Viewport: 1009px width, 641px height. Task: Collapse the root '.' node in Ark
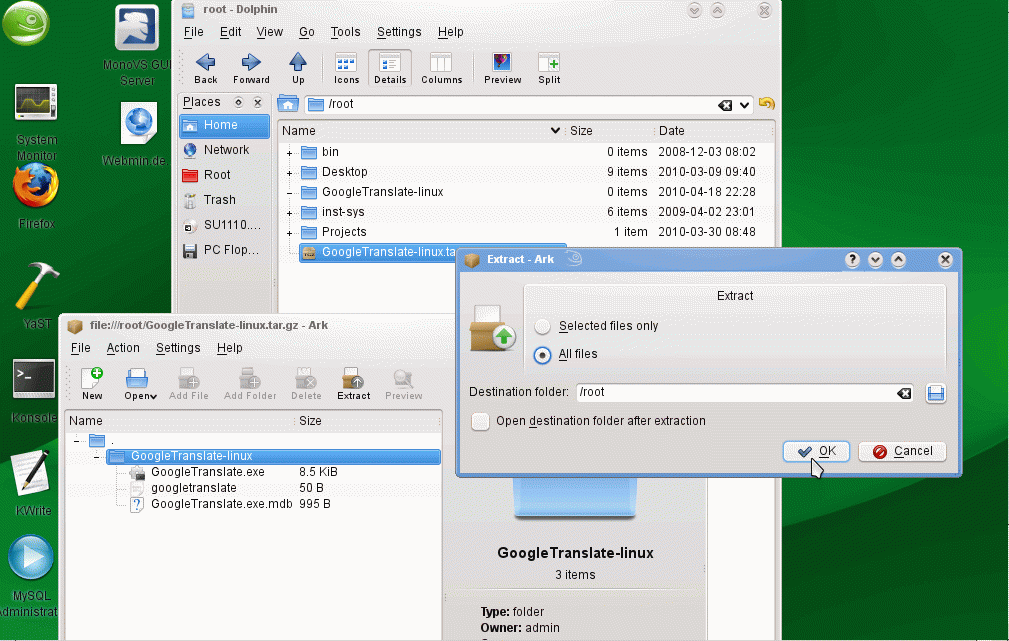(x=77, y=441)
